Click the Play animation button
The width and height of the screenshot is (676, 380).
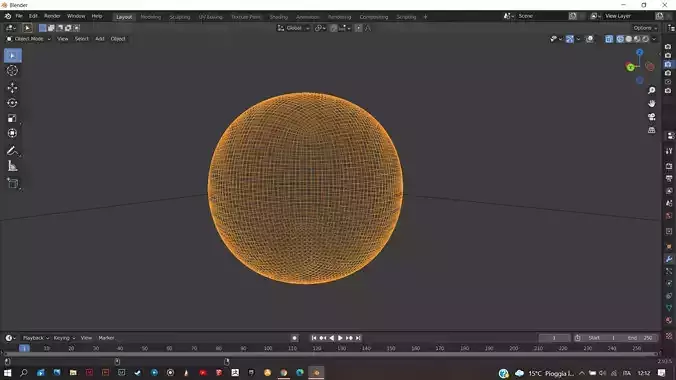tap(340, 338)
